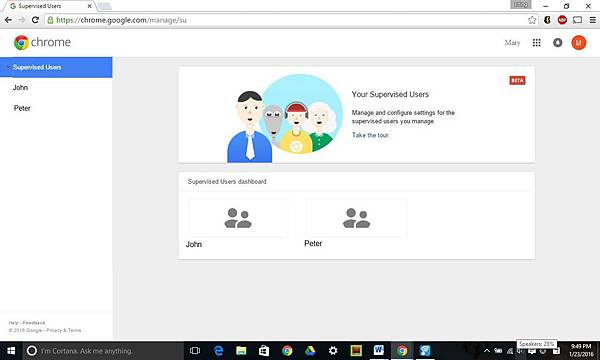Open the Windows Store taskbar icon

[264, 351]
